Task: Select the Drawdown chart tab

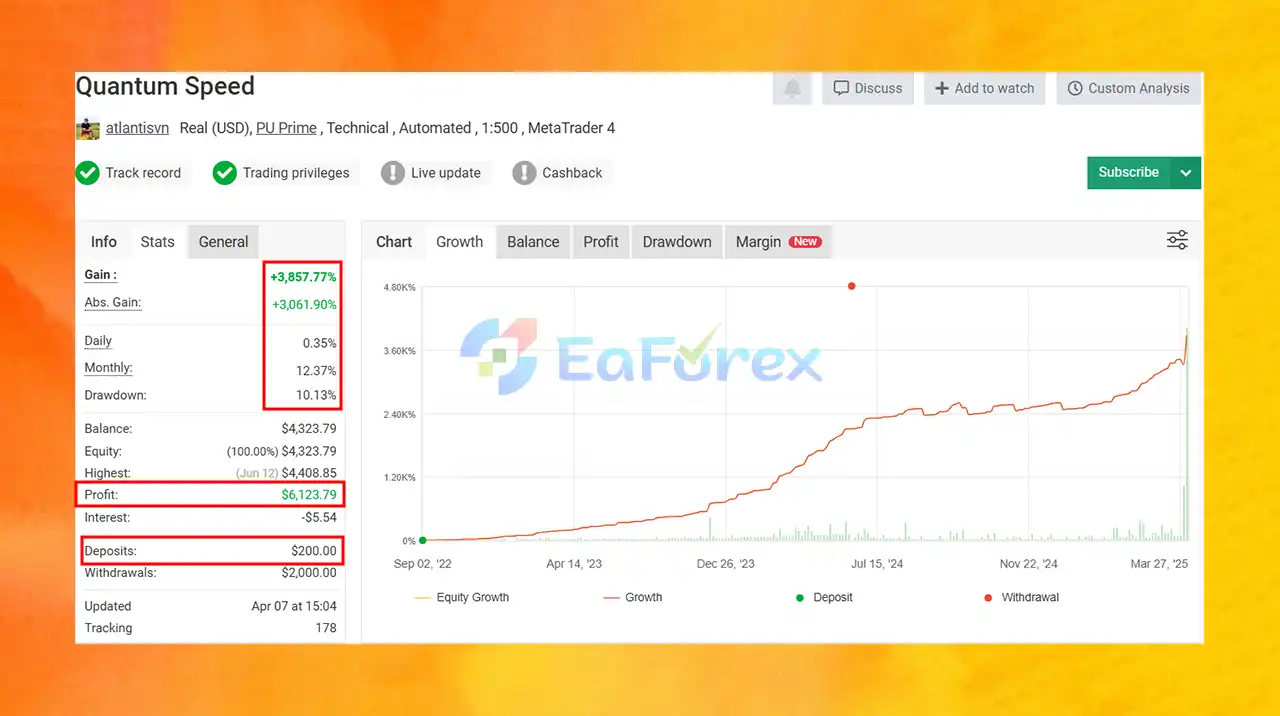Action: pyautogui.click(x=677, y=242)
